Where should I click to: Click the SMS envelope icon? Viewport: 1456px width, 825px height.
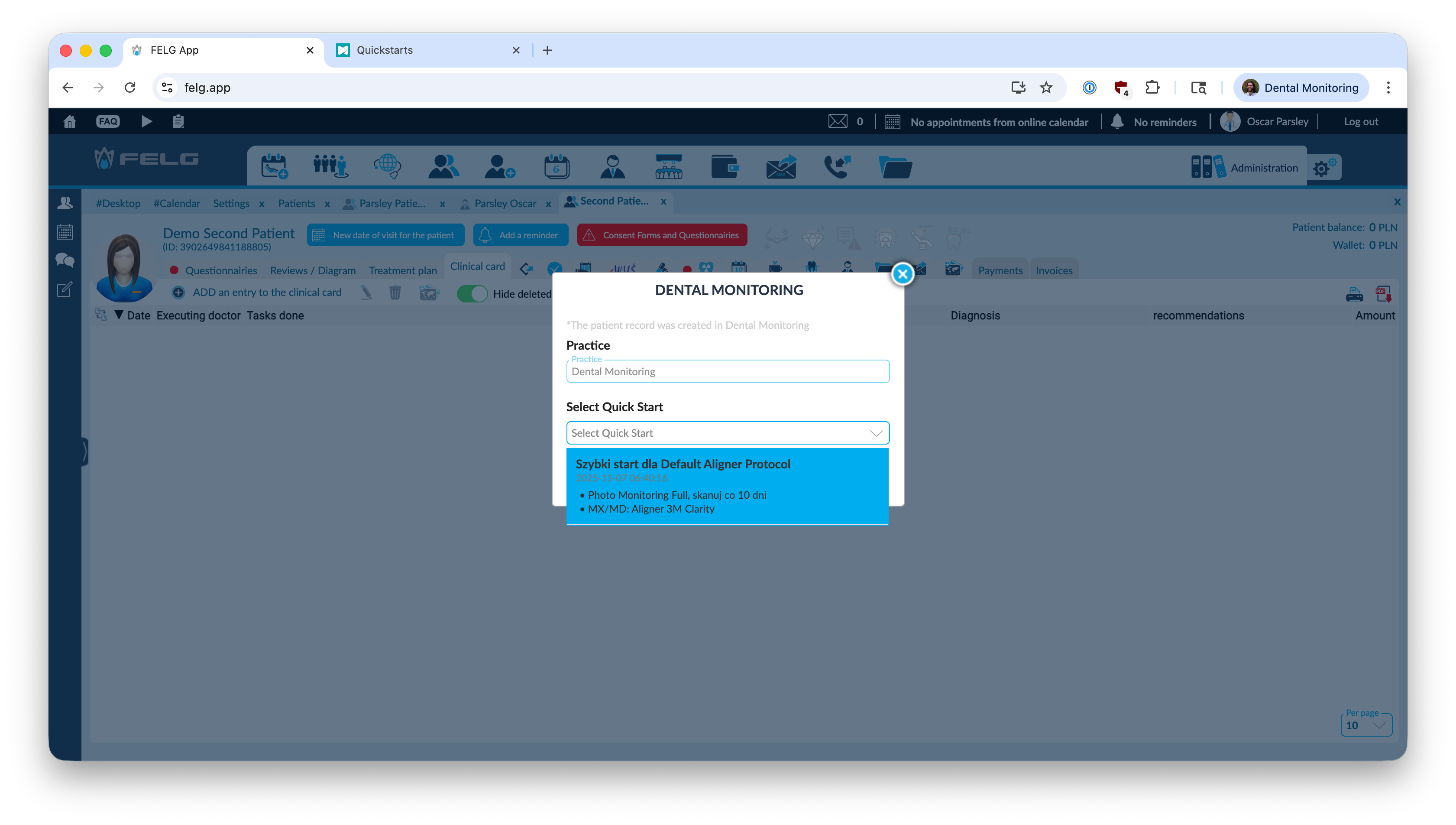tap(781, 166)
